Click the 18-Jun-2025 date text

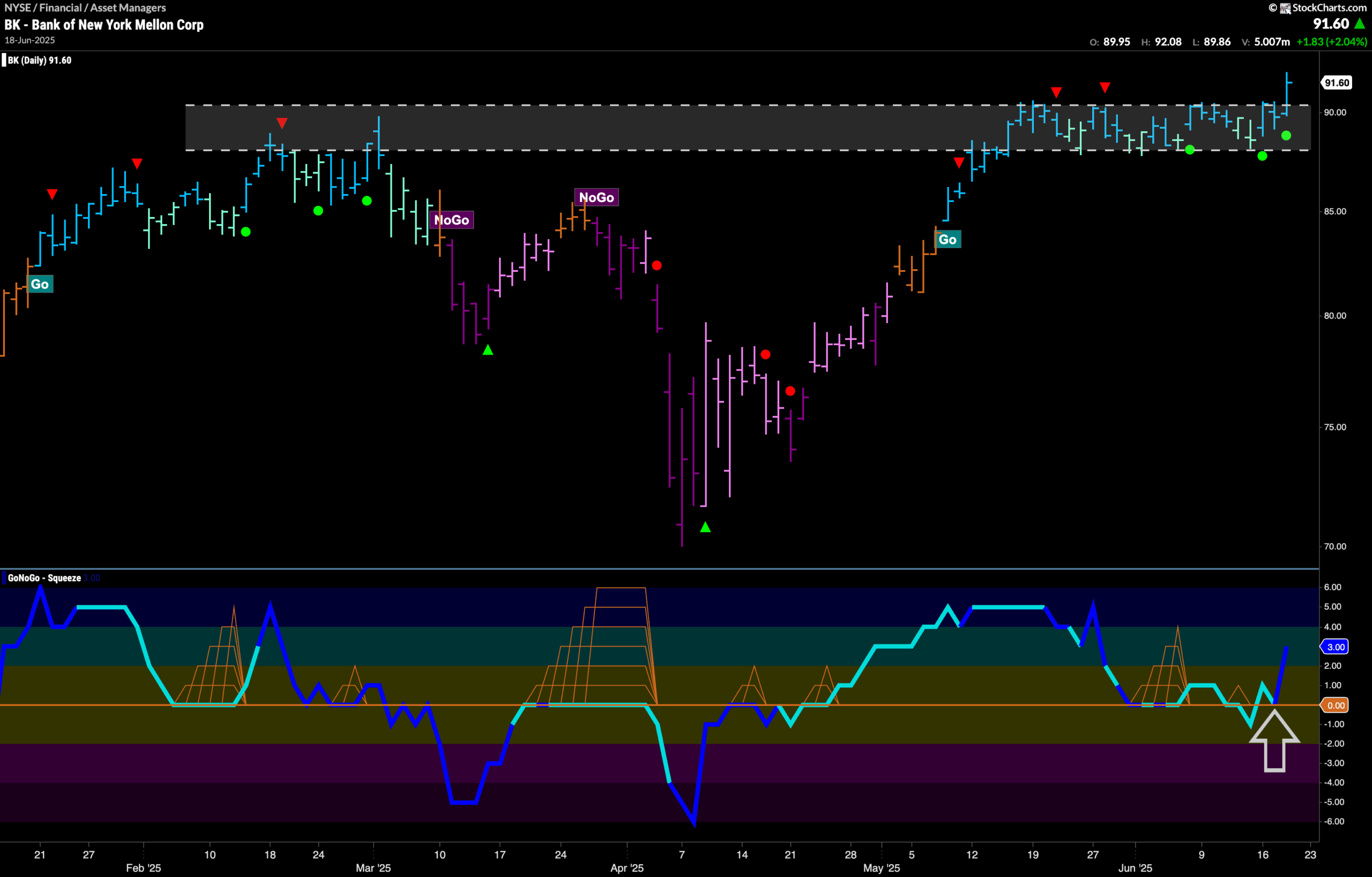(x=29, y=40)
